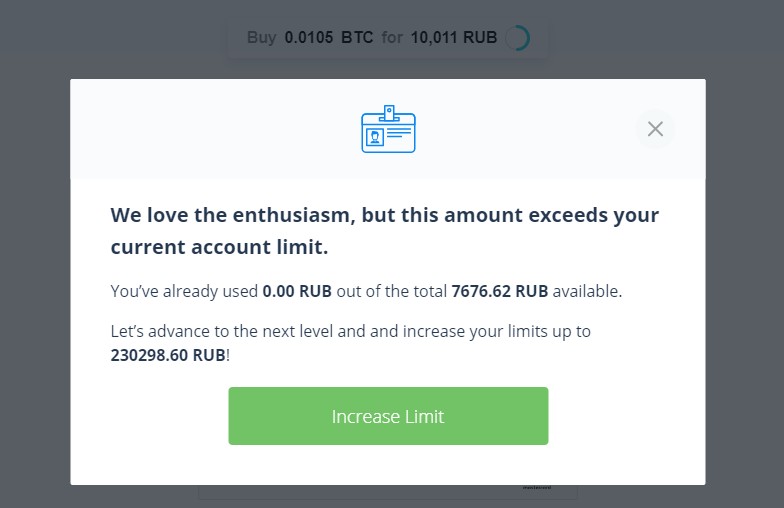The image size is (784, 508).
Task: Click the dimmed card outline below the dialog
Action: click(388, 492)
